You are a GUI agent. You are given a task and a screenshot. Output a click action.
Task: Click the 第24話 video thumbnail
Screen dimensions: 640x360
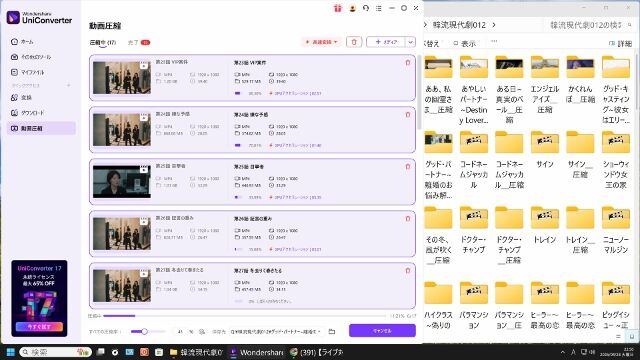[122, 129]
